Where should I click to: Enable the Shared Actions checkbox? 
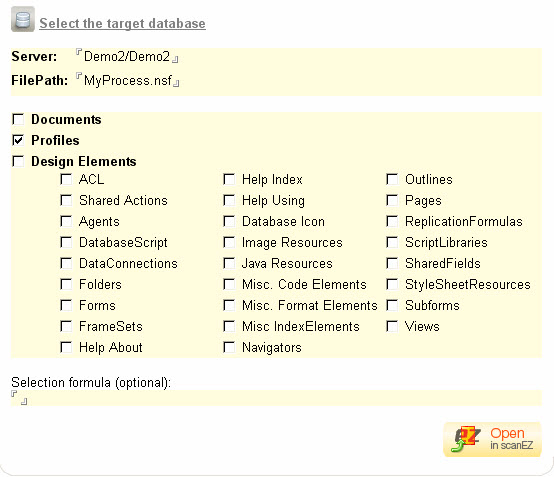(66, 200)
